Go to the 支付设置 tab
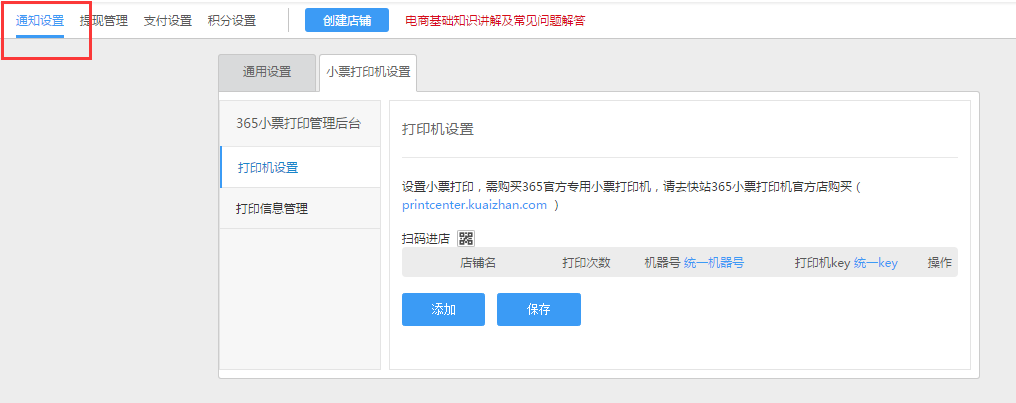1016x403 pixels. point(168,20)
